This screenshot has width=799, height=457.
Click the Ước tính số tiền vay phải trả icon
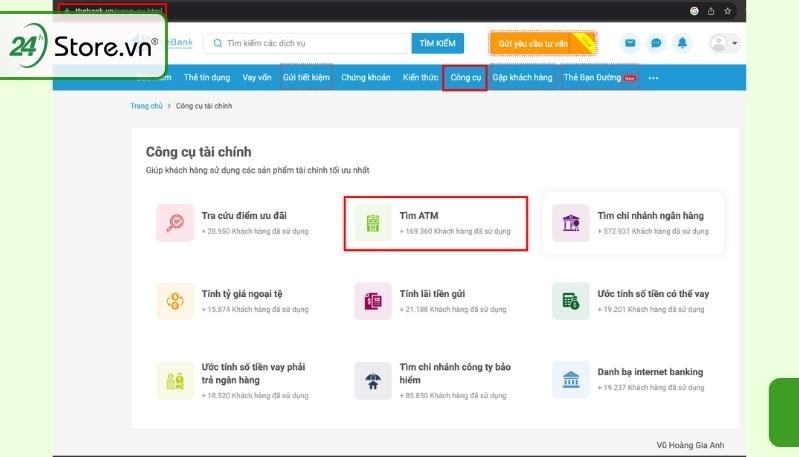coord(175,381)
